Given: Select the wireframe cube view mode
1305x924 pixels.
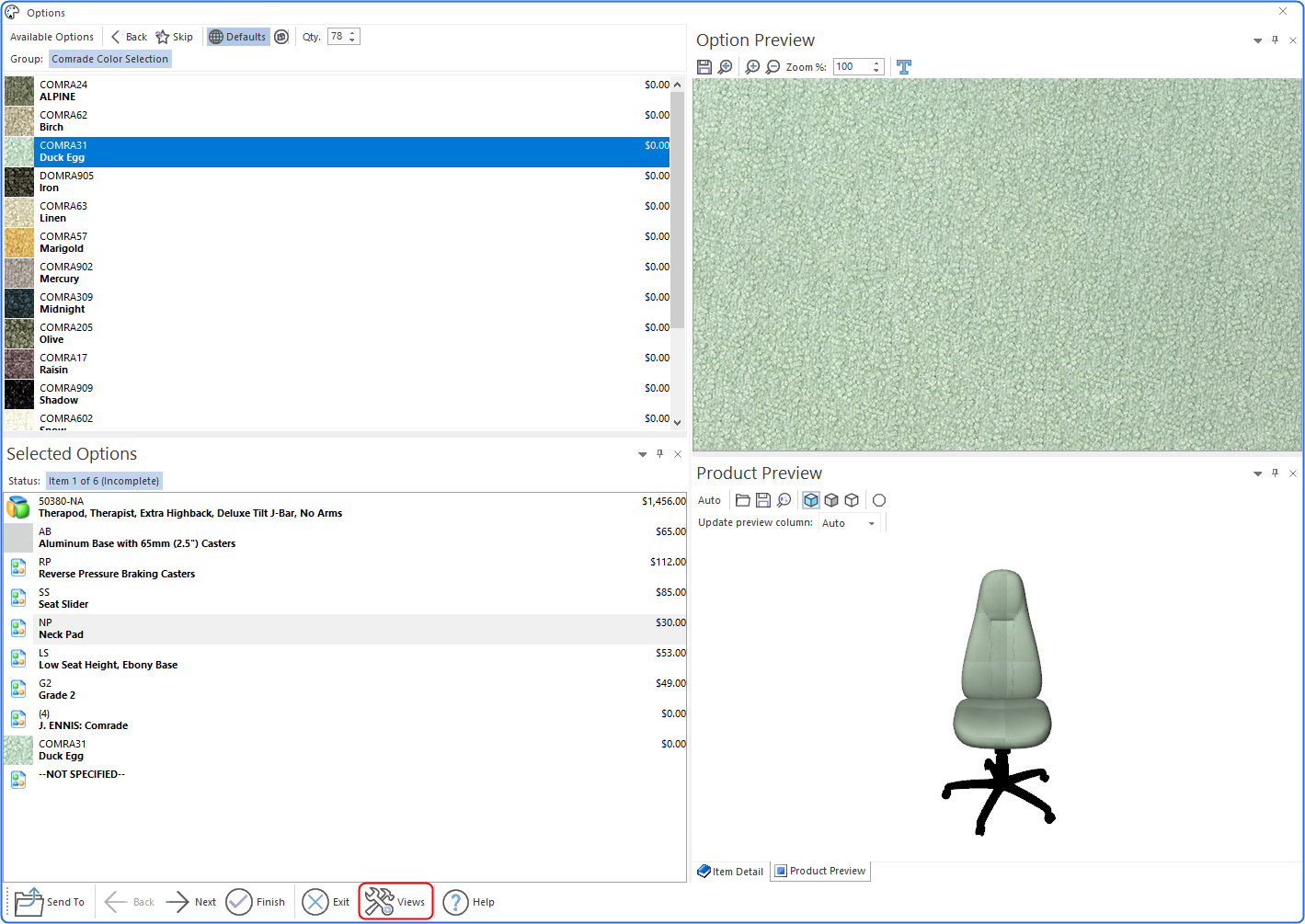Looking at the screenshot, I should point(852,500).
